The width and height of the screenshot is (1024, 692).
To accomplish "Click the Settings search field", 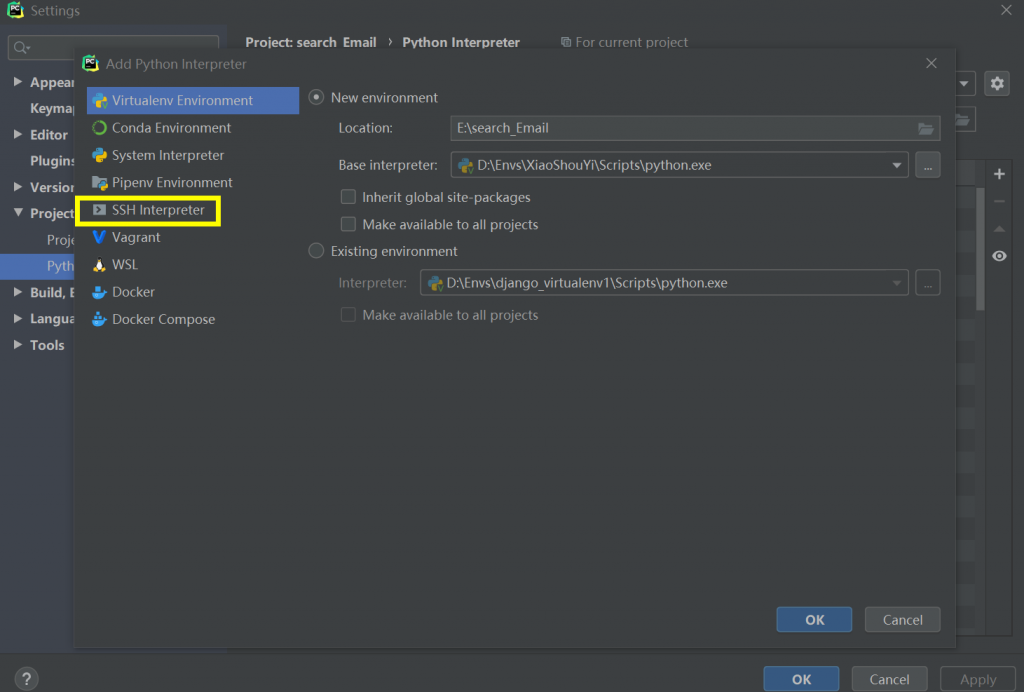I will pyautogui.click(x=113, y=47).
